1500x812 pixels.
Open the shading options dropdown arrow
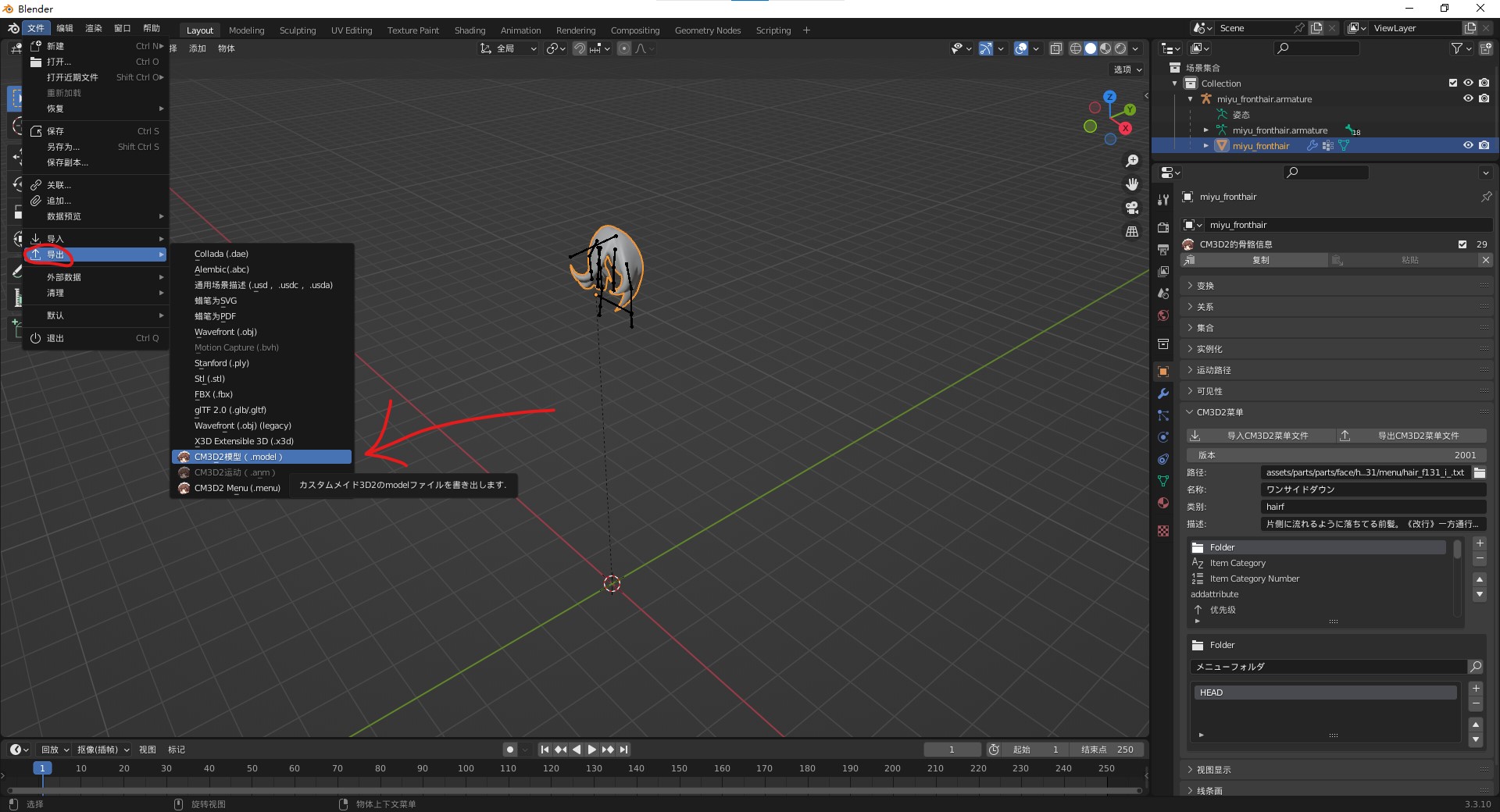(1136, 48)
